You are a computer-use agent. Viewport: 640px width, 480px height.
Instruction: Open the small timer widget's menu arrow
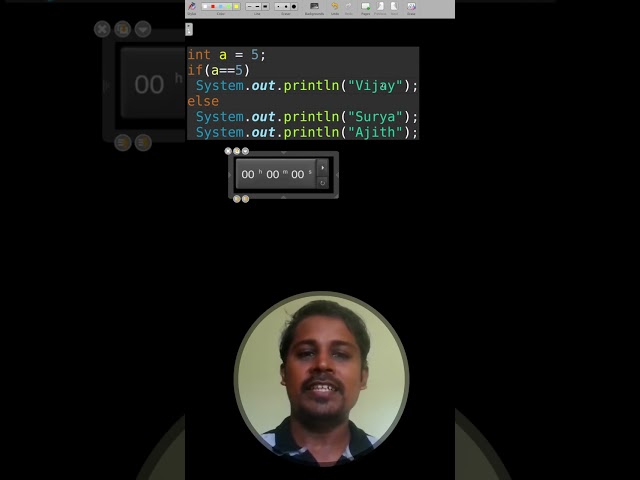[245, 151]
